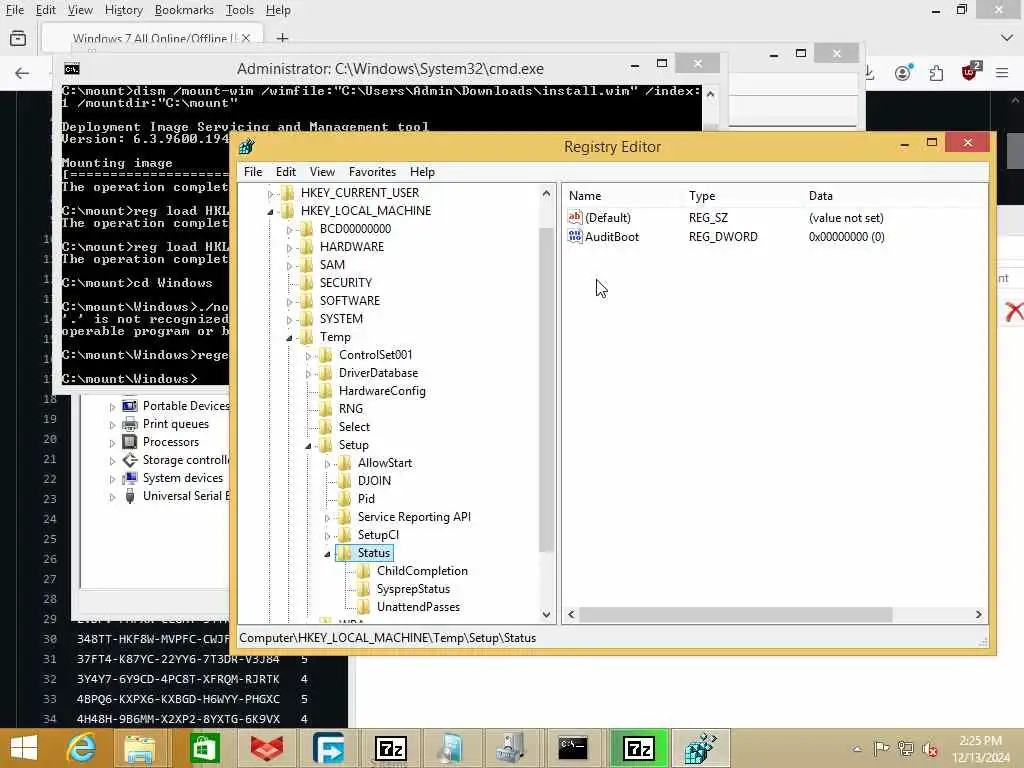Viewport: 1024px width, 768px height.
Task: Select the SECURITY key
Action: click(x=345, y=282)
